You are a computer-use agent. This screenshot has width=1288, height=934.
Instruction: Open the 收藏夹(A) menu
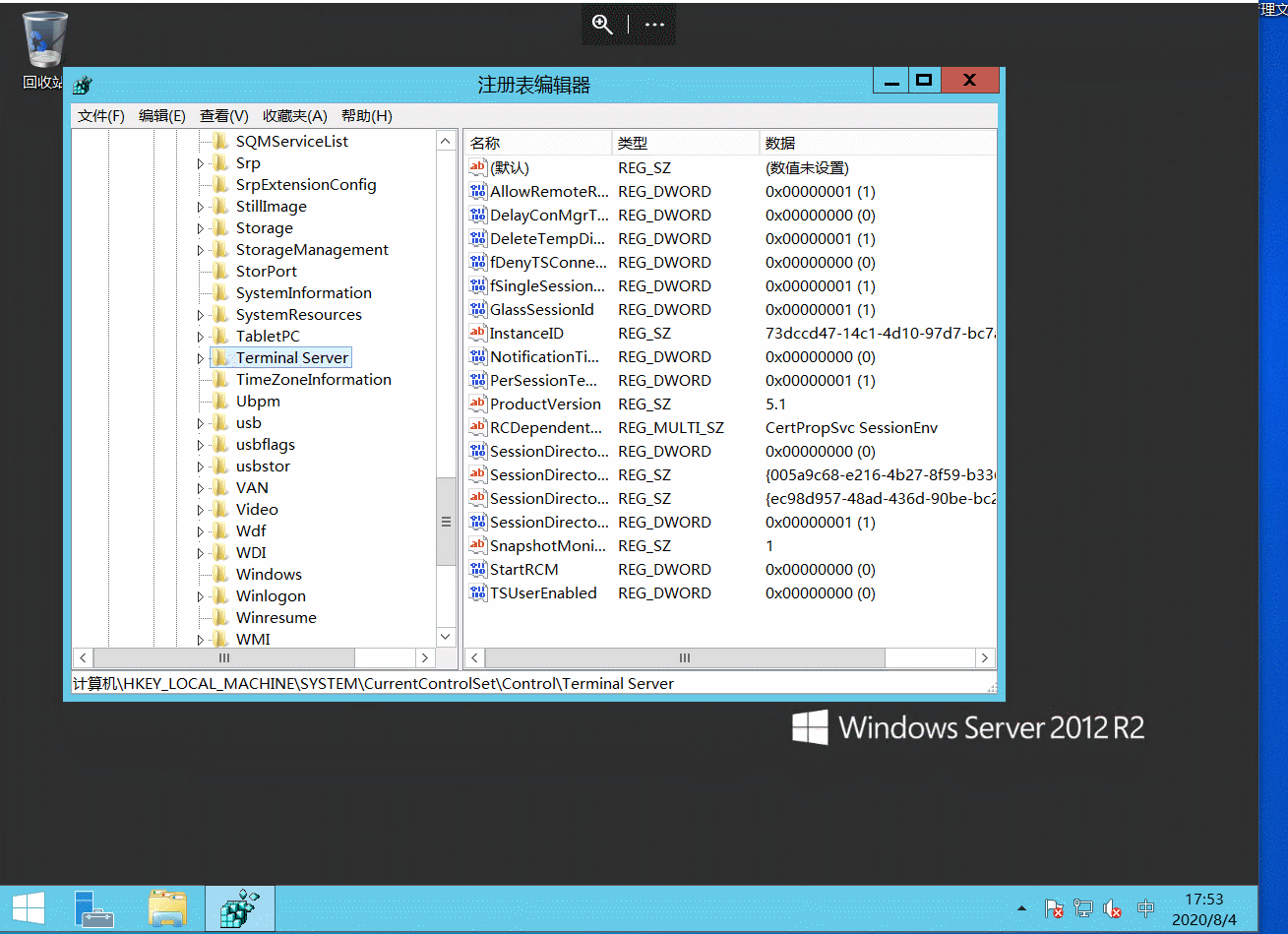[x=294, y=116]
